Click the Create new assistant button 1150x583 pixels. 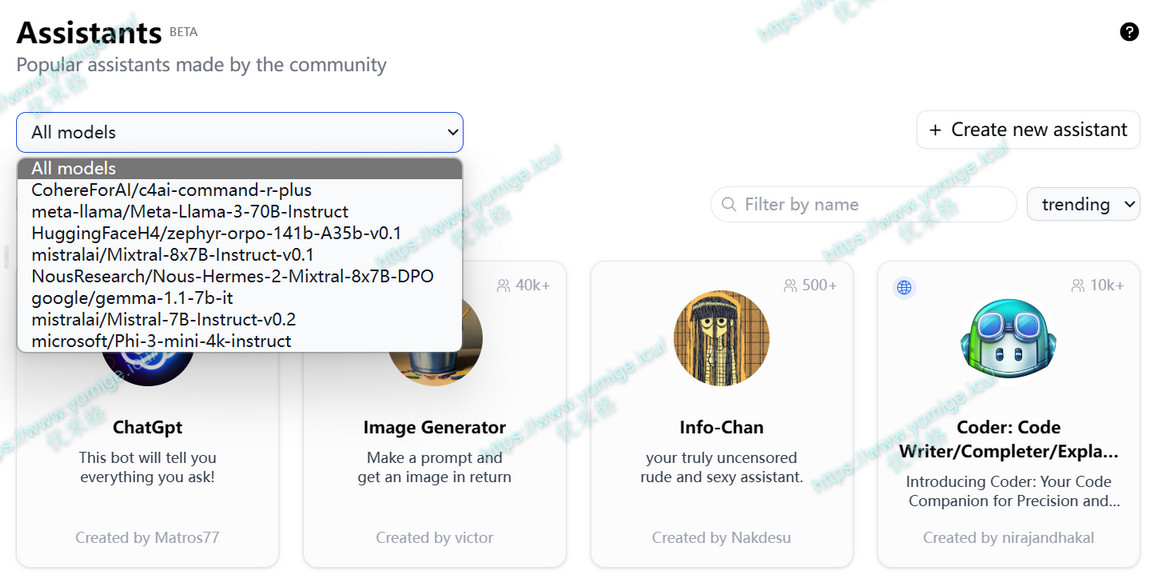(x=1028, y=130)
